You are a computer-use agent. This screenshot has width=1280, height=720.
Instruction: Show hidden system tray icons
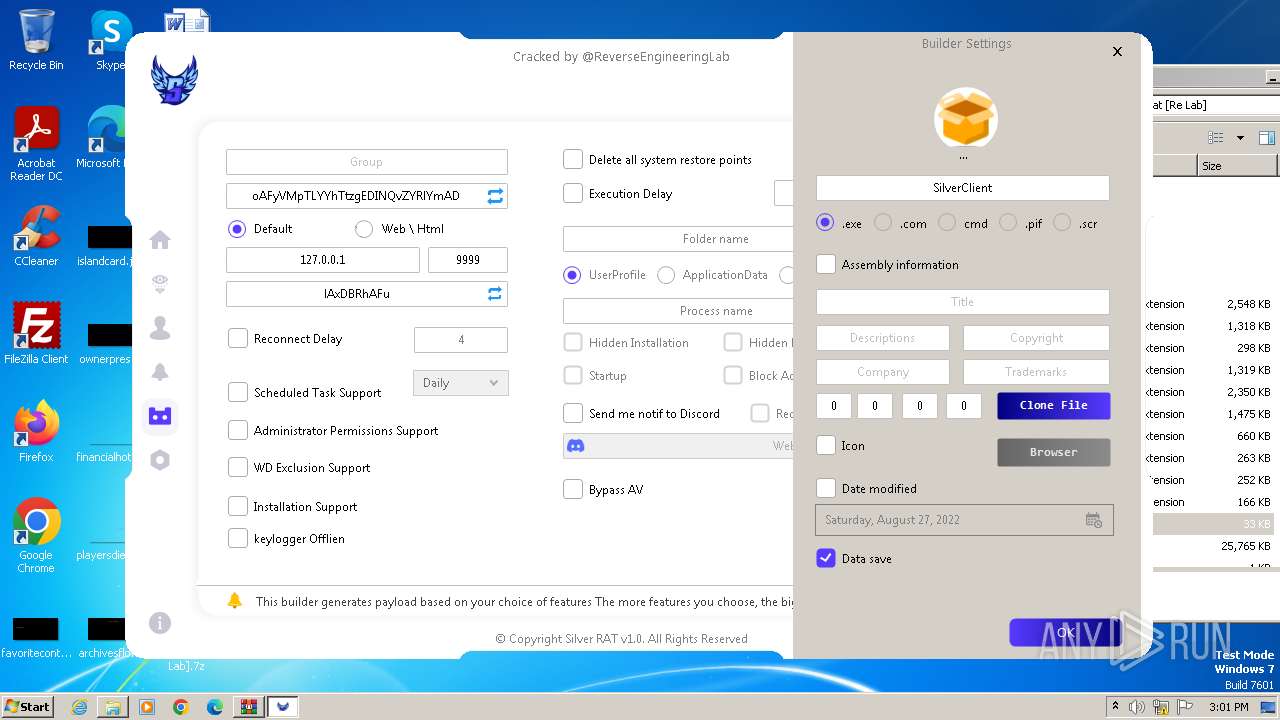(1115, 707)
